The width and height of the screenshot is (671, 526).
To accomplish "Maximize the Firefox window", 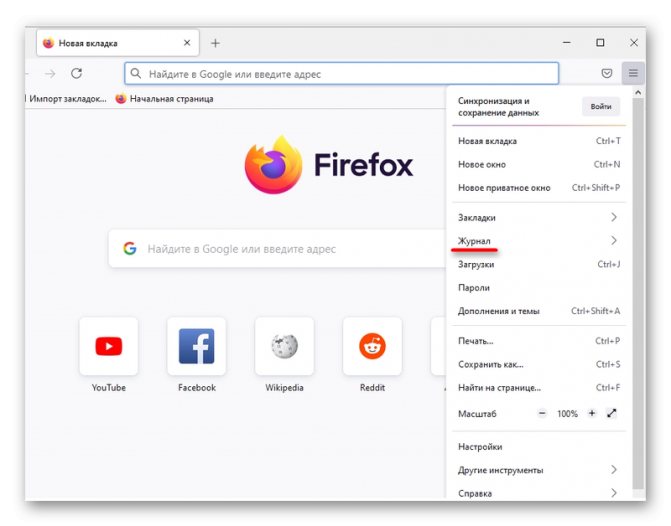I will pyautogui.click(x=600, y=42).
